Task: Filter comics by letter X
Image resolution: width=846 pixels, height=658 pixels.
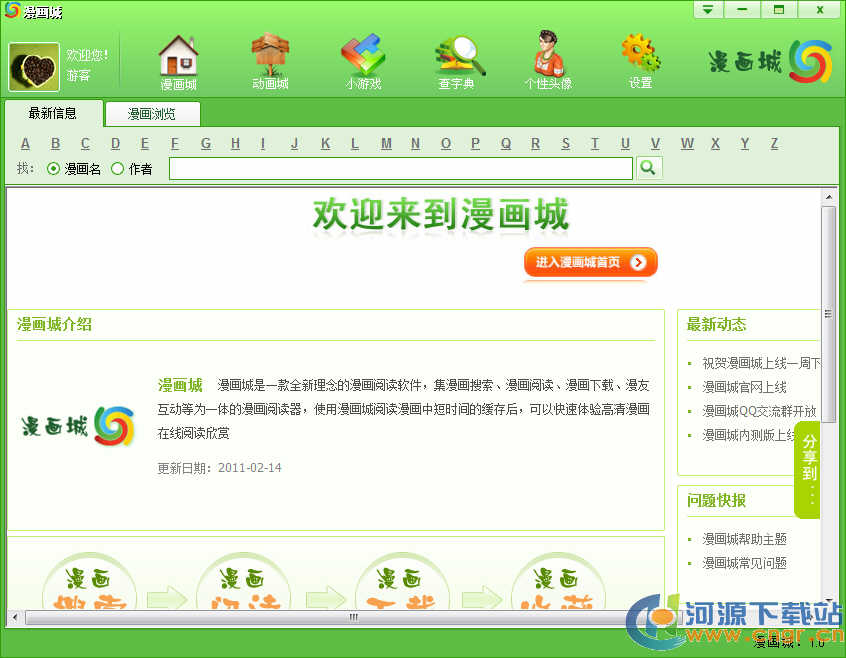Action: tap(715, 143)
